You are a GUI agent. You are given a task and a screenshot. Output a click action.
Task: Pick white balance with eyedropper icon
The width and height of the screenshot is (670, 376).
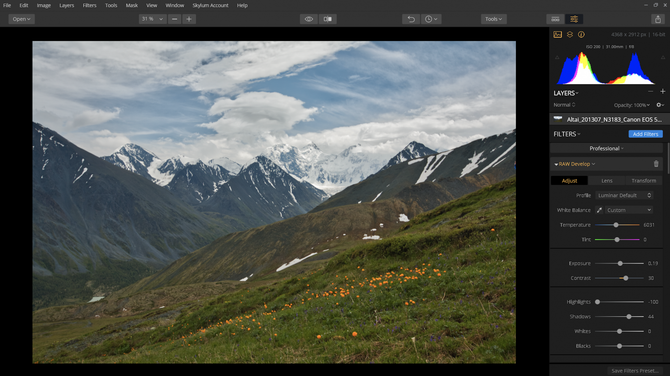pyautogui.click(x=599, y=210)
